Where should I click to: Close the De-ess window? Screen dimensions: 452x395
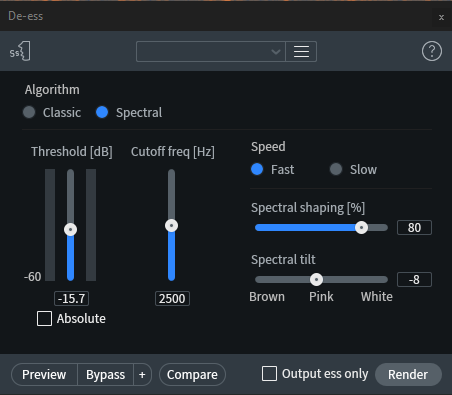click(x=441, y=17)
